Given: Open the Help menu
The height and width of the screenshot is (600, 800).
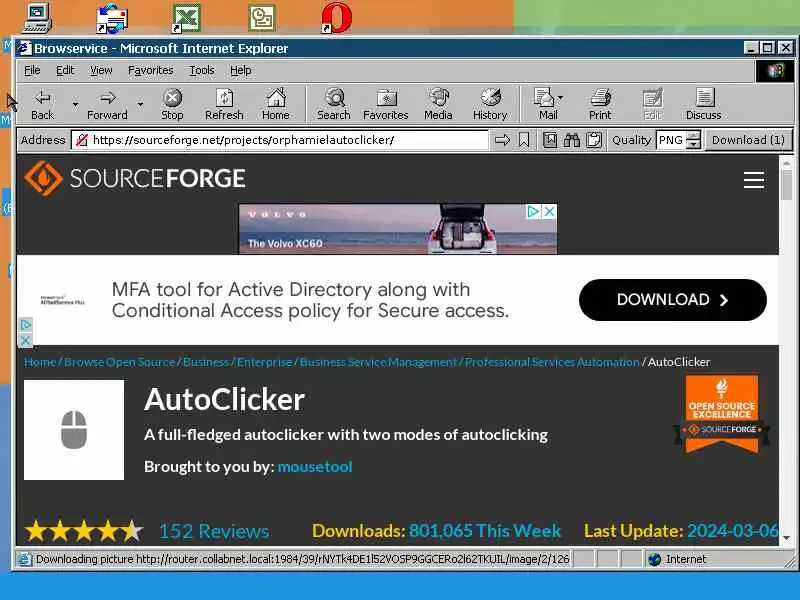Looking at the screenshot, I should point(240,70).
